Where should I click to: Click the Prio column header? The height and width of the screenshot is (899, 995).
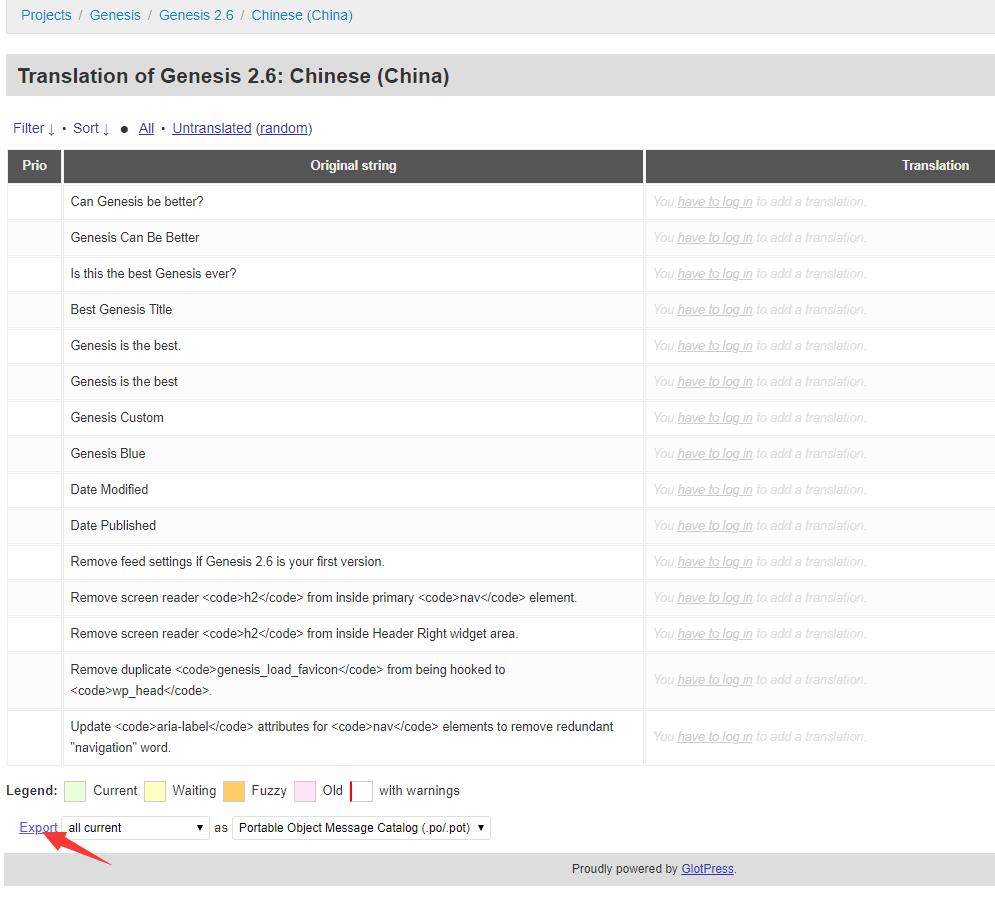point(34,166)
